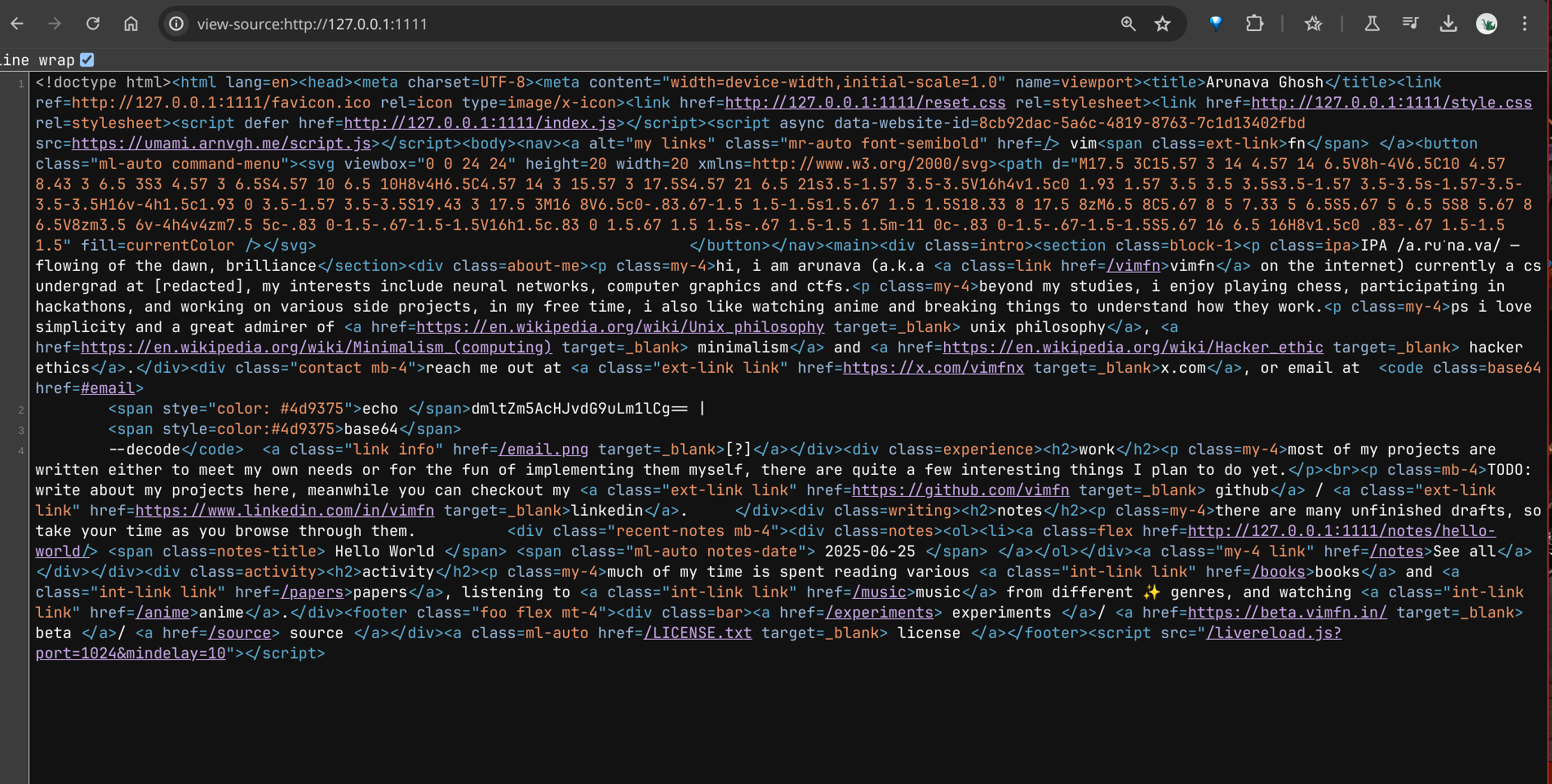Viewport: 1552px width, 784px height.
Task: Click source line number 2
Action: [21, 410]
